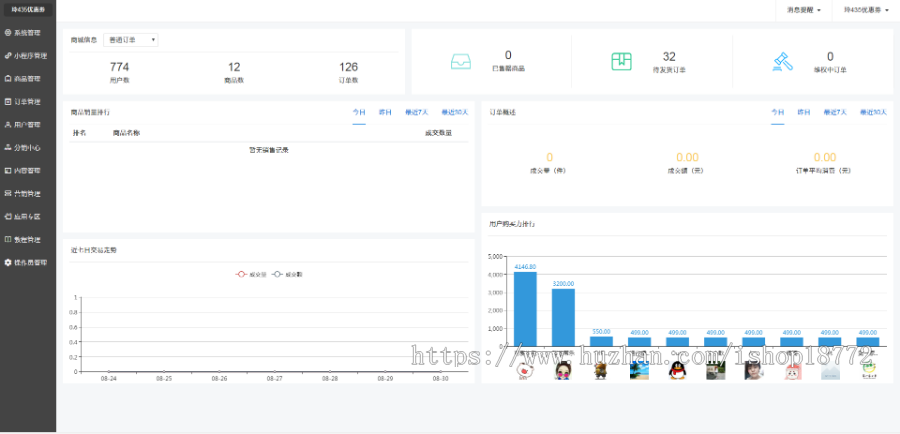
Task: Click the bar labeled 3200.00
Action: (563, 317)
